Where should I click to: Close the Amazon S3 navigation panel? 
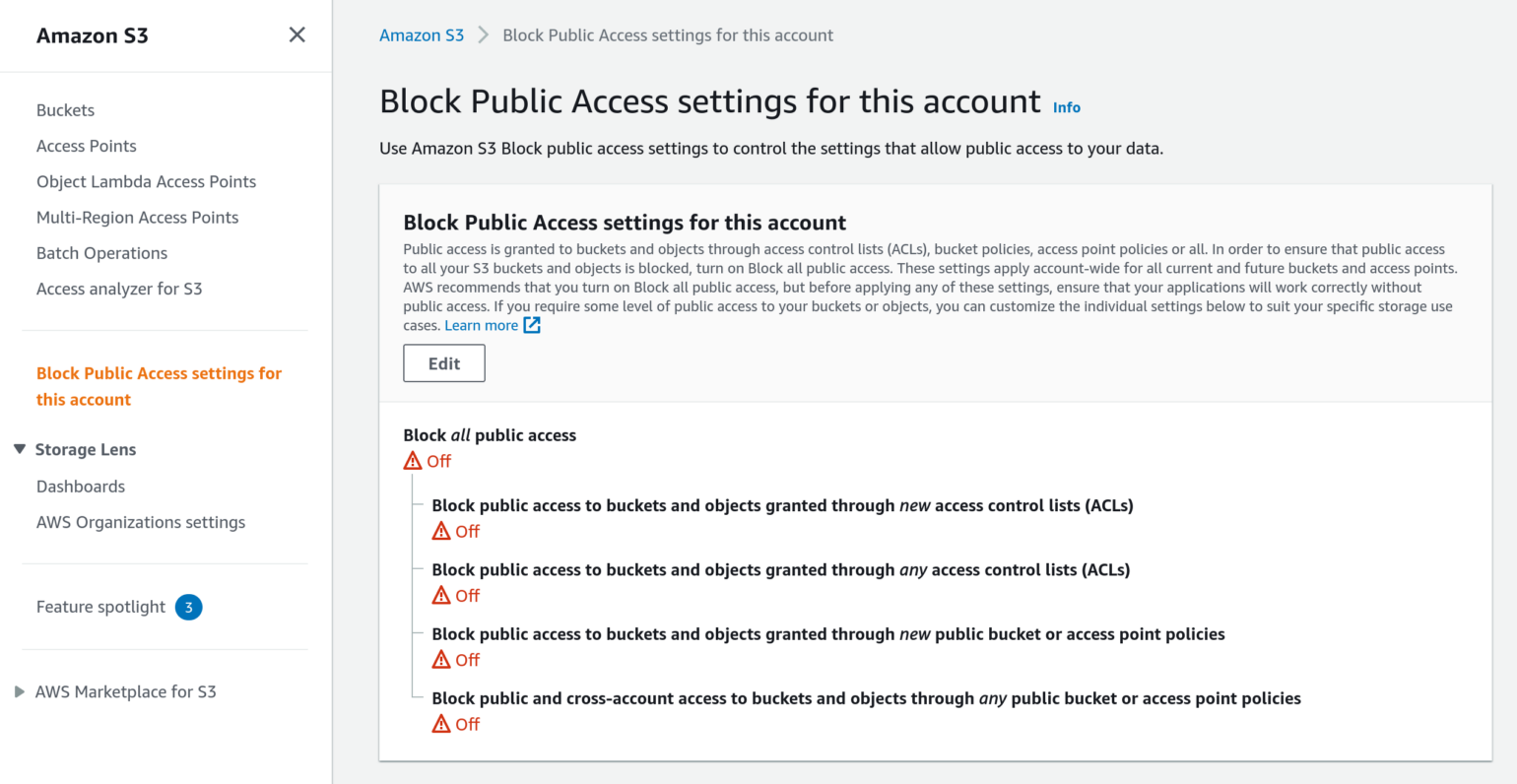coord(297,35)
